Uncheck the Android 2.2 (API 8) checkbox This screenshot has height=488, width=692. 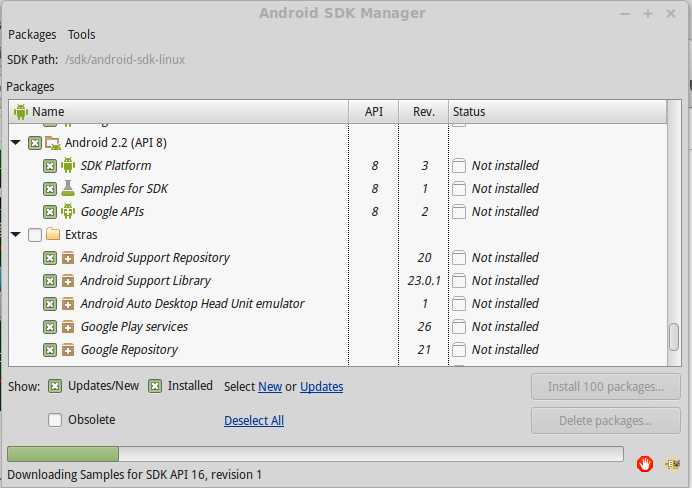(x=35, y=143)
